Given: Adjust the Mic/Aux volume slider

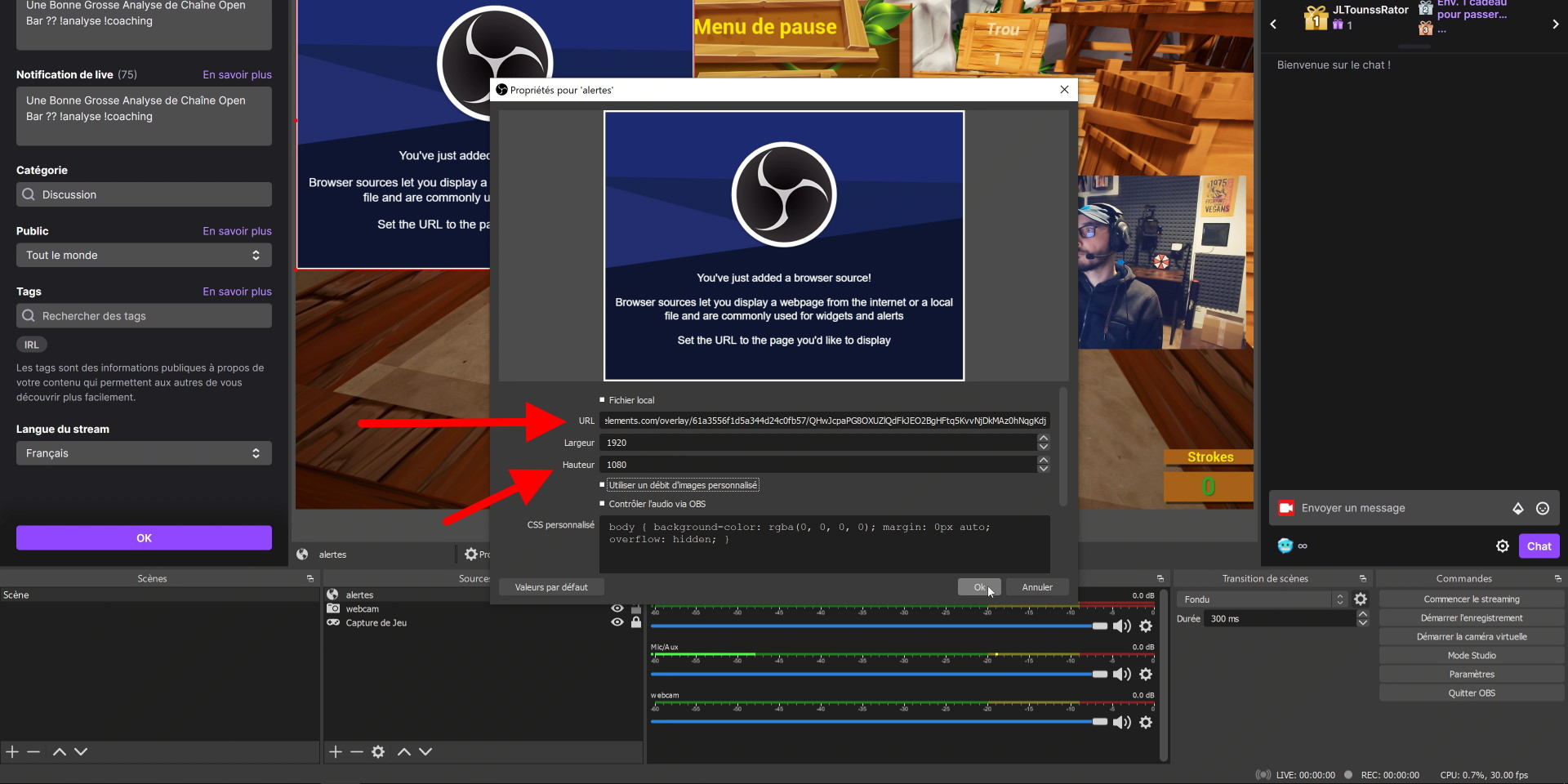Looking at the screenshot, I should [x=879, y=674].
